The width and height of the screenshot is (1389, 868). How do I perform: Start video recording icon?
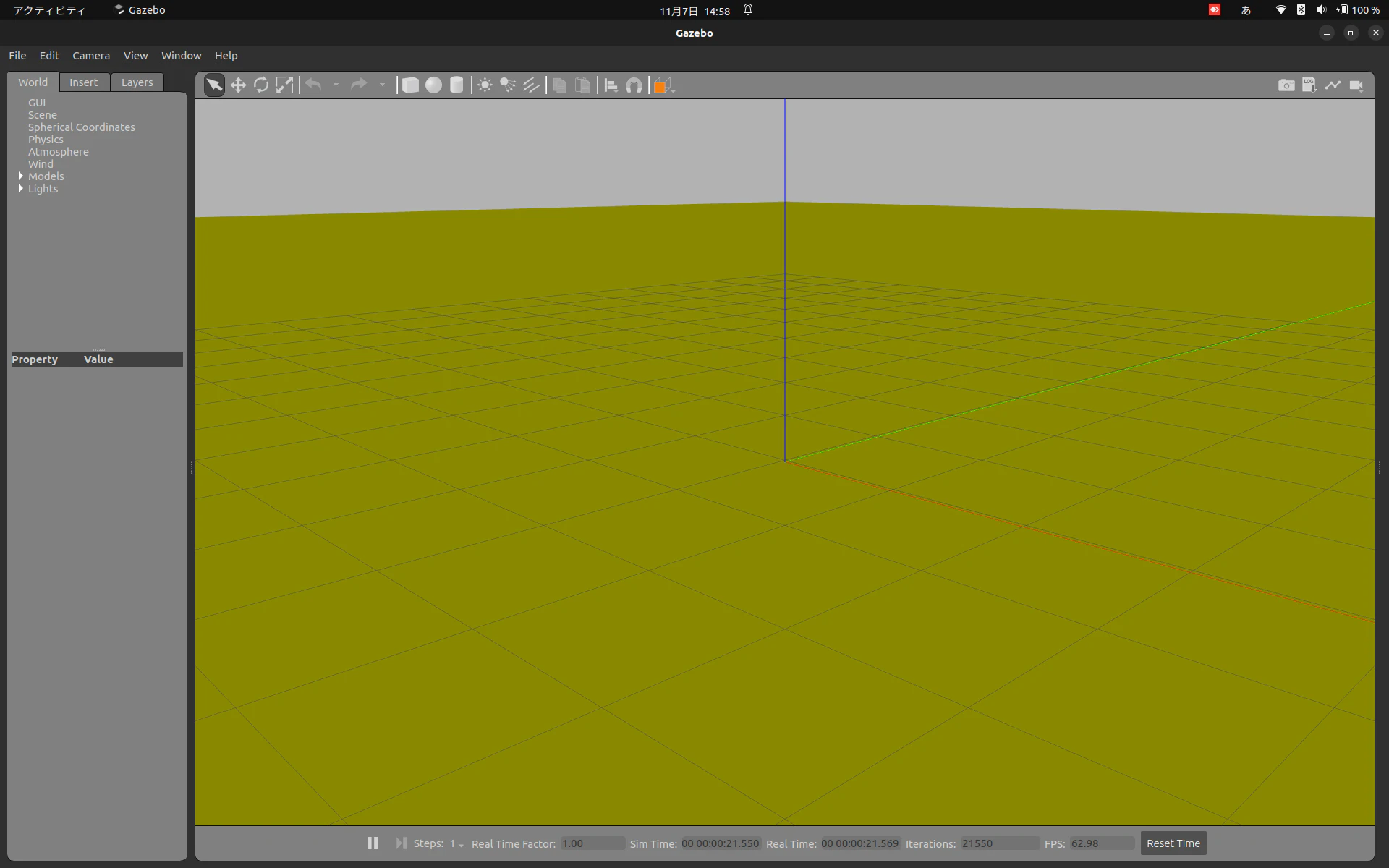point(1356,85)
